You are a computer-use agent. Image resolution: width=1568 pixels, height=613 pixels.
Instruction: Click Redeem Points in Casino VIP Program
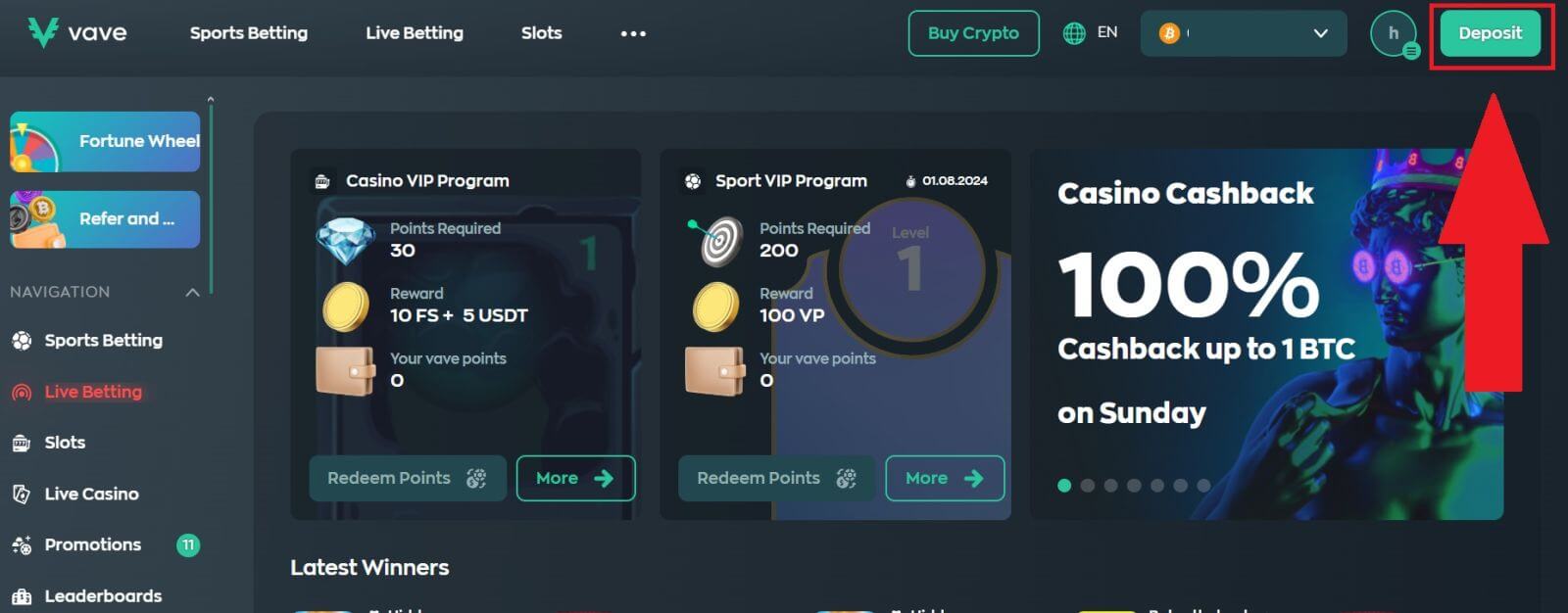point(408,478)
